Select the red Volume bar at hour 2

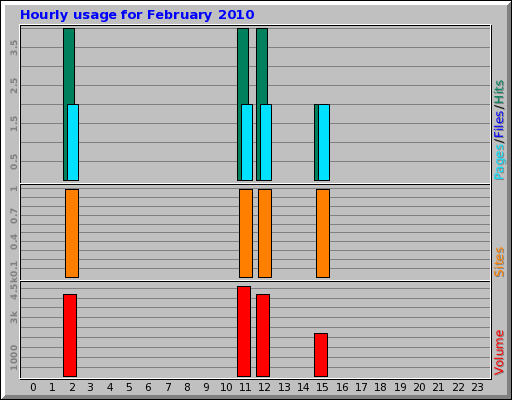click(70, 335)
